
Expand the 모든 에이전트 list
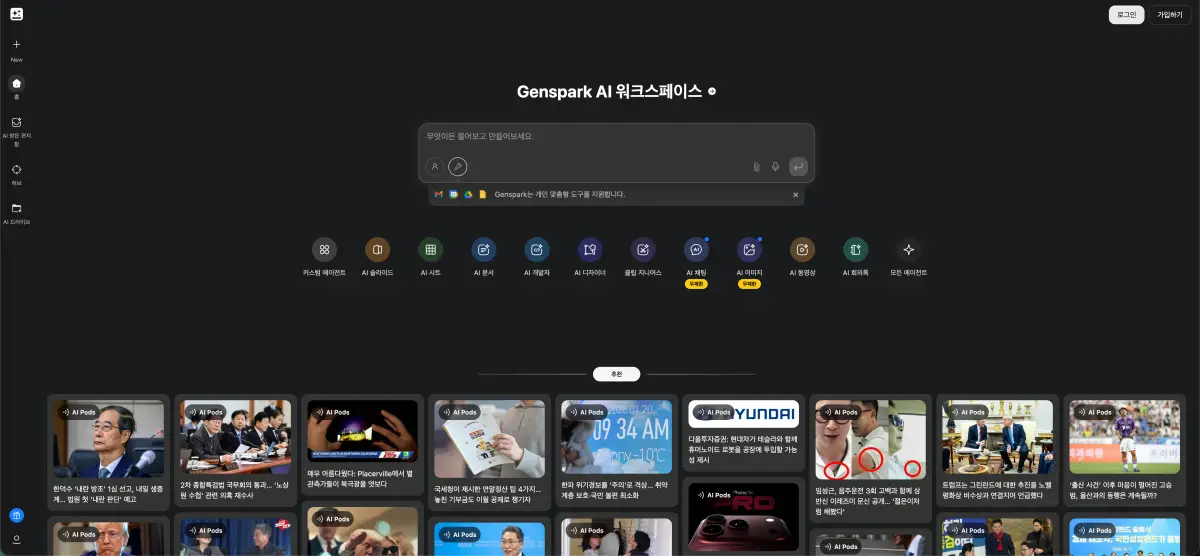tap(908, 250)
